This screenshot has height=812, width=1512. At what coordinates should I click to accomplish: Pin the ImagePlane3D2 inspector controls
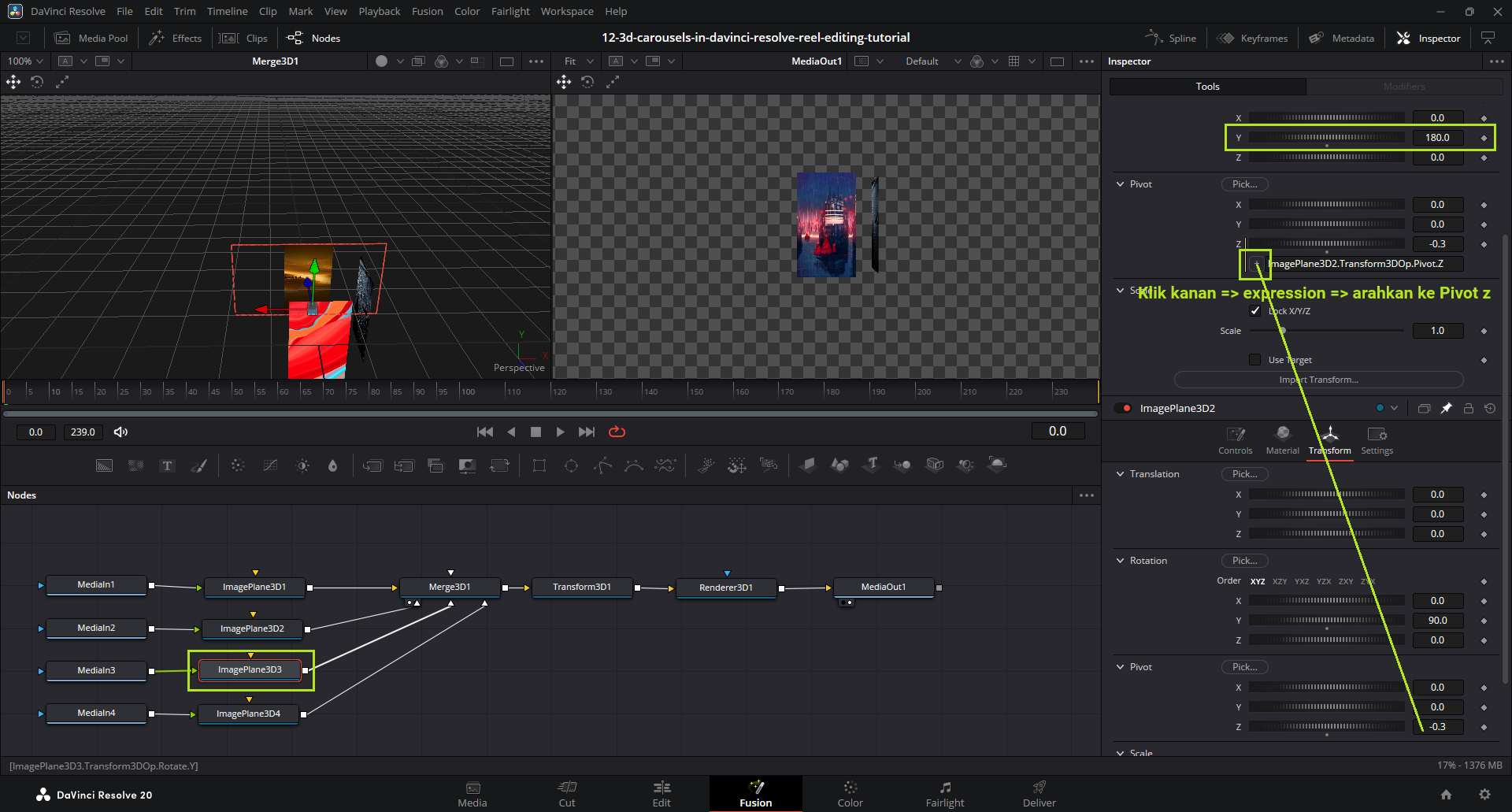1446,408
